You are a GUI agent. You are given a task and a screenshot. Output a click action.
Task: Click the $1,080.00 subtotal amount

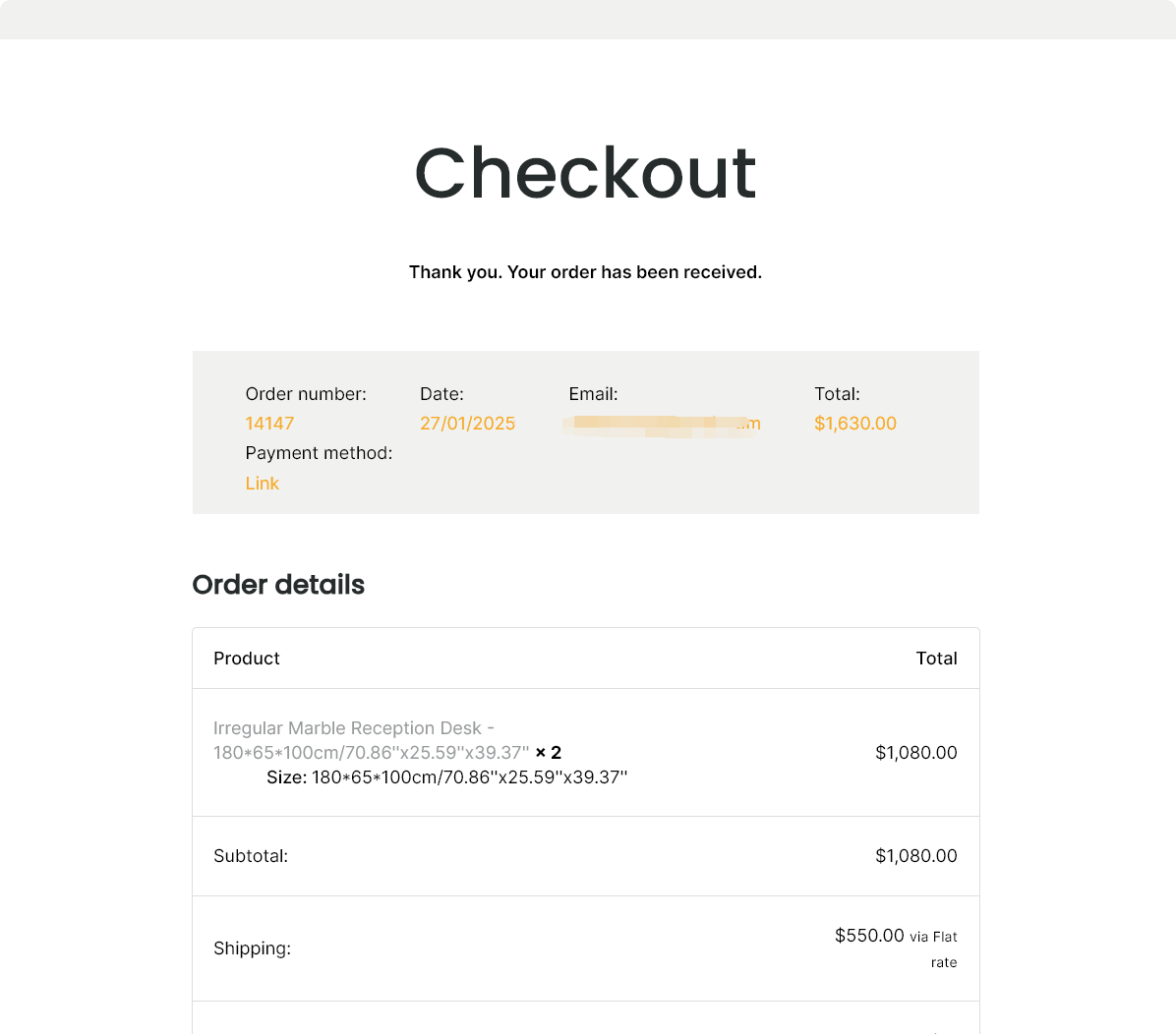pos(915,856)
